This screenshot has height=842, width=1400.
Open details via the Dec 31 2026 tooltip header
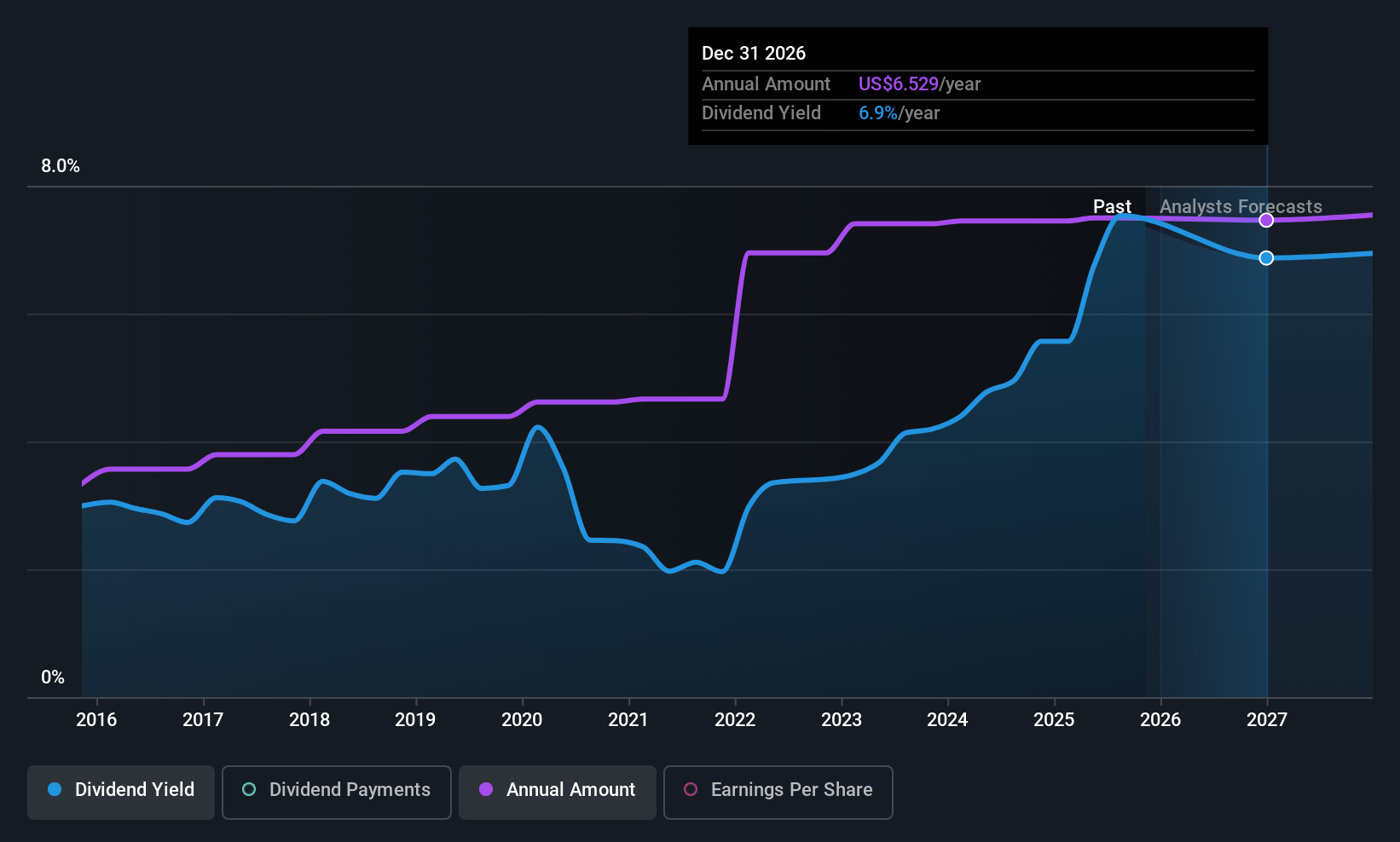pos(754,53)
